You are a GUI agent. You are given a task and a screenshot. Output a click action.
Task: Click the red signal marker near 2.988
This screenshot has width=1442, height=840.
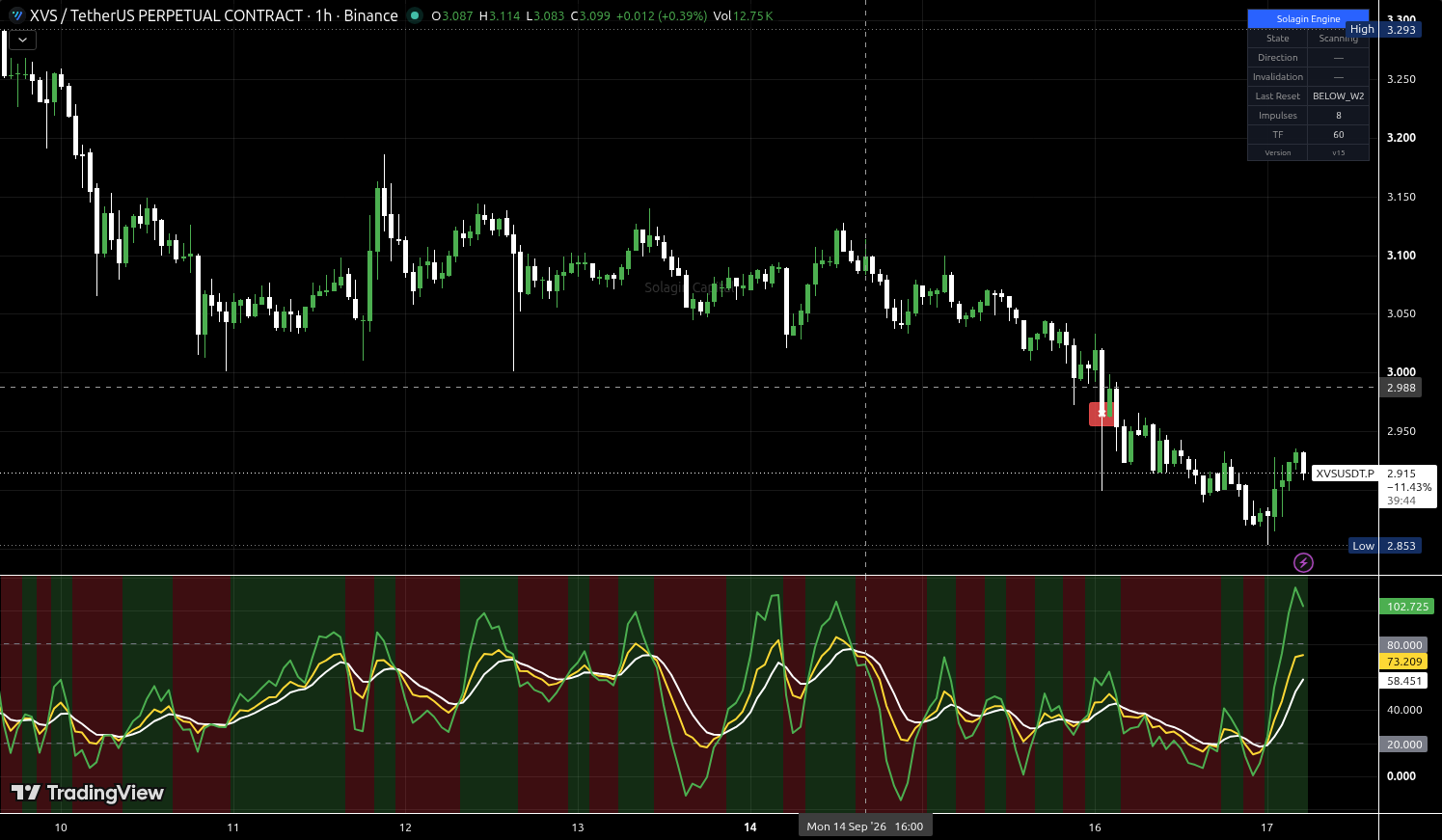click(x=1102, y=414)
